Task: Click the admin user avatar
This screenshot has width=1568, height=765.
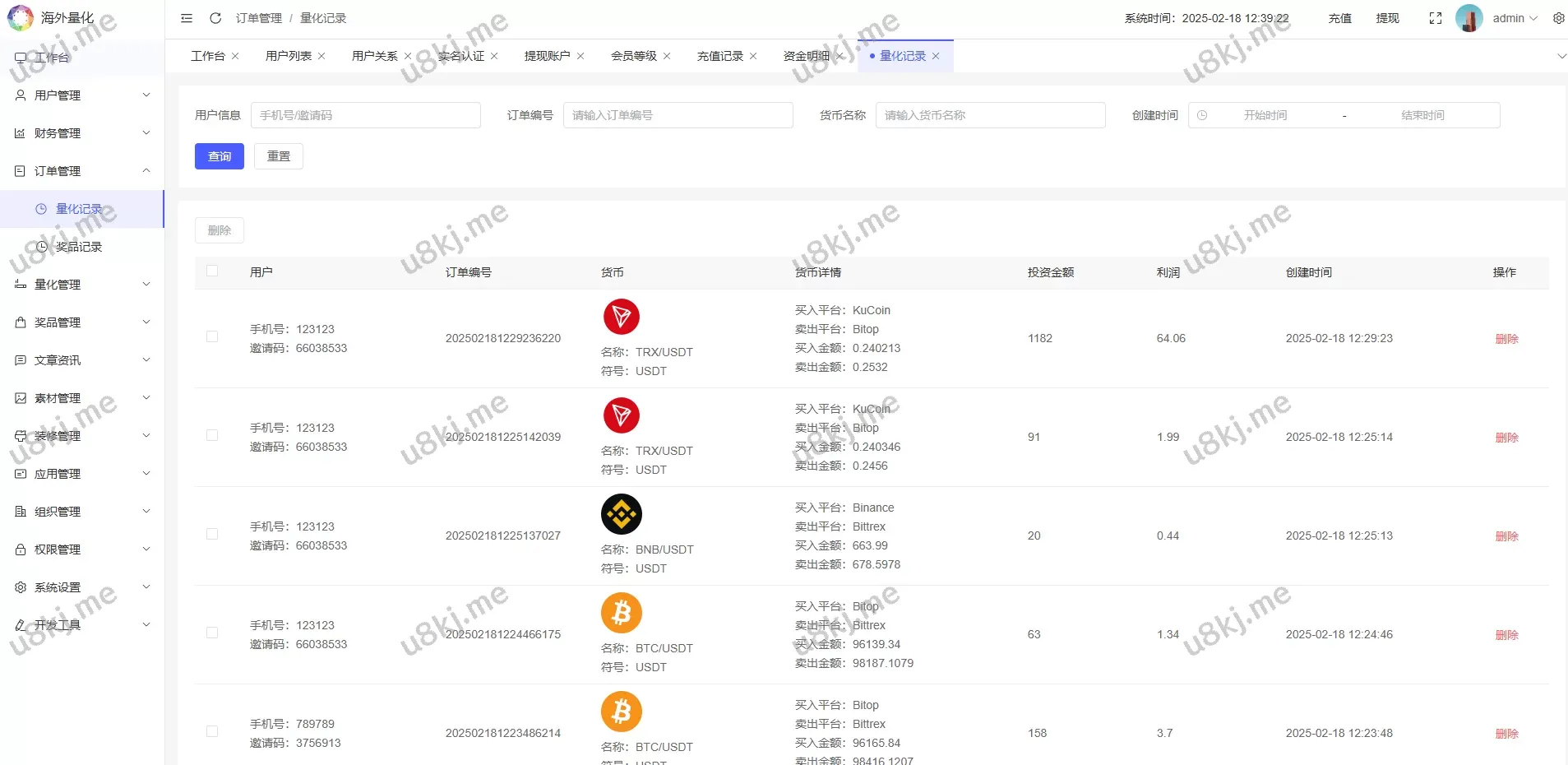Action: pyautogui.click(x=1469, y=18)
